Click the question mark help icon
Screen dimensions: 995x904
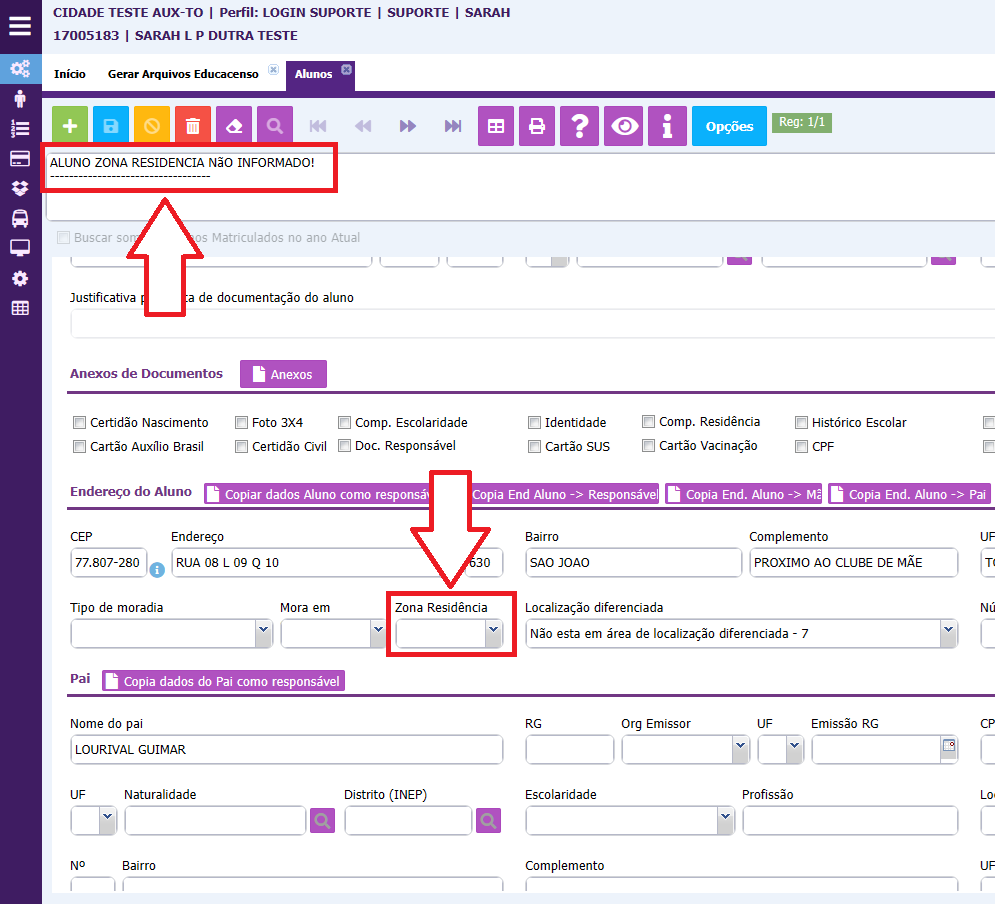click(579, 126)
